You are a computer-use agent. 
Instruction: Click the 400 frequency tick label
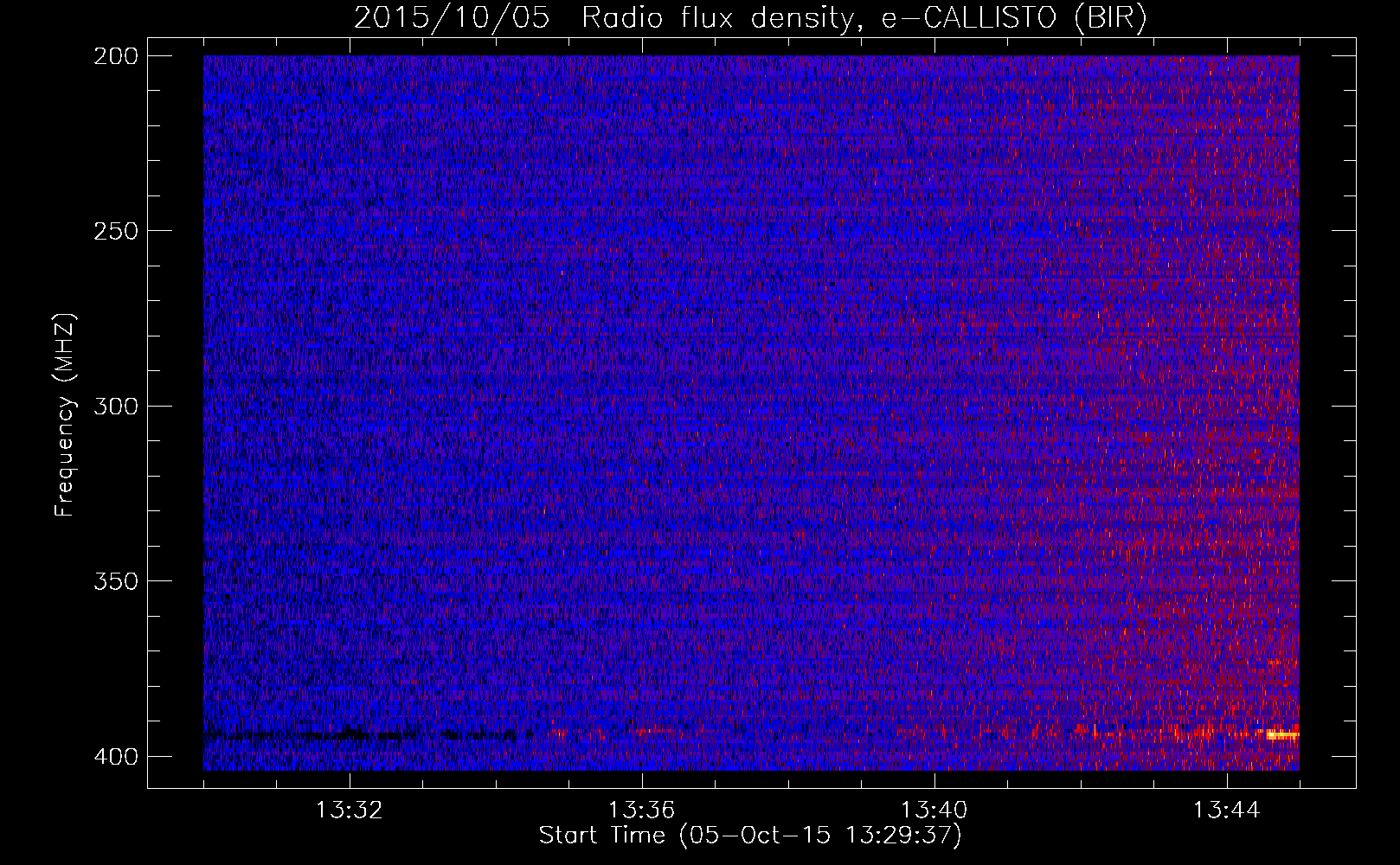click(115, 757)
